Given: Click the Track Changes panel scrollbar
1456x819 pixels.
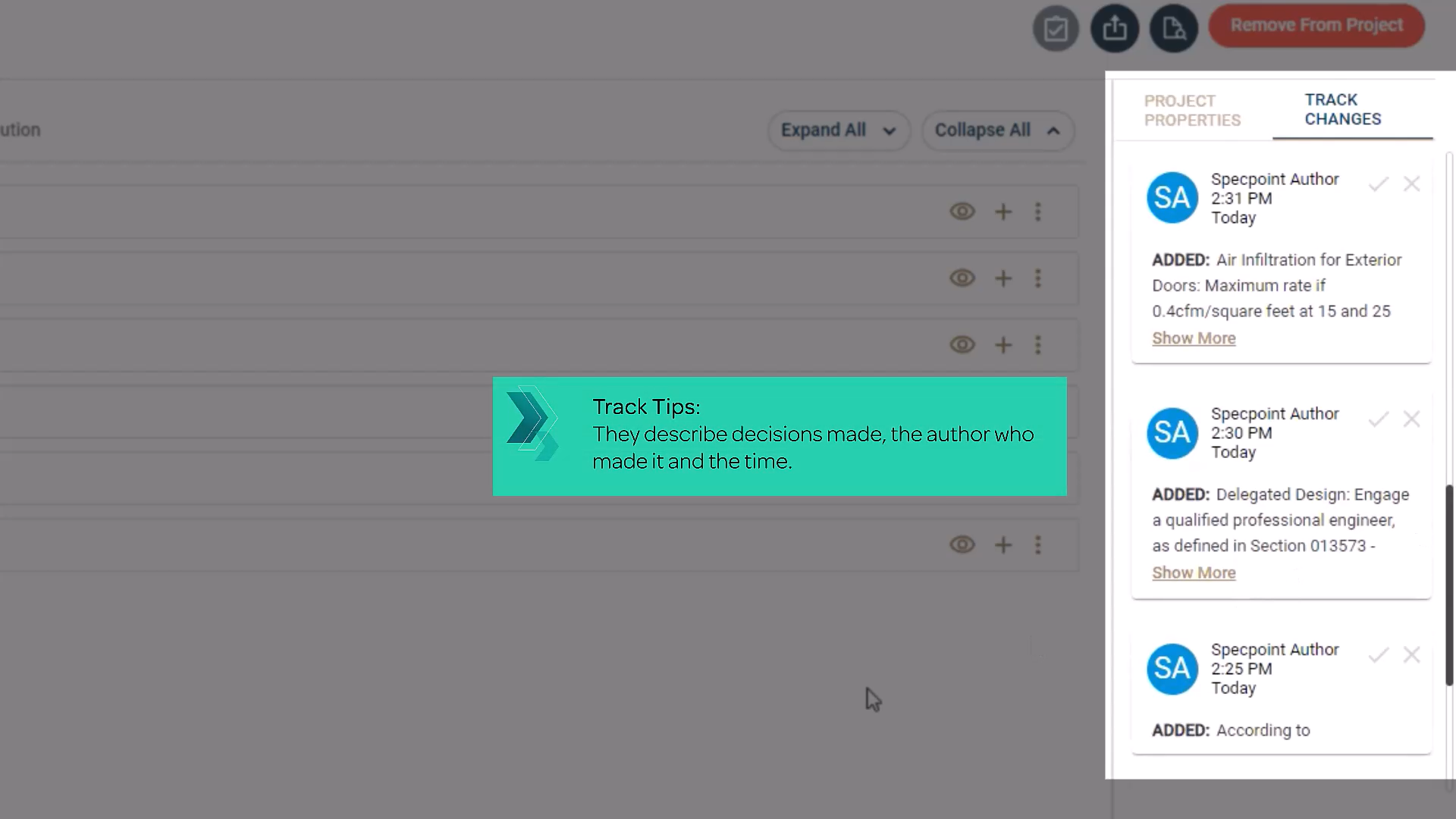Looking at the screenshot, I should coord(1449,584).
